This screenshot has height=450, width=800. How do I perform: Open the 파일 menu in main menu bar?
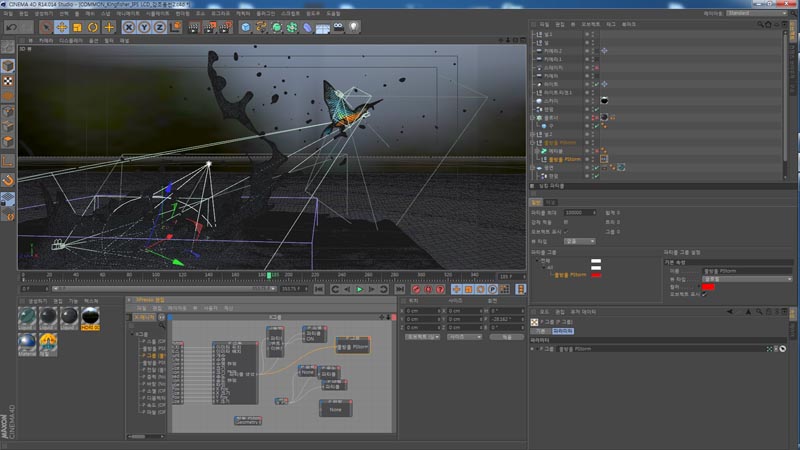tap(8, 14)
